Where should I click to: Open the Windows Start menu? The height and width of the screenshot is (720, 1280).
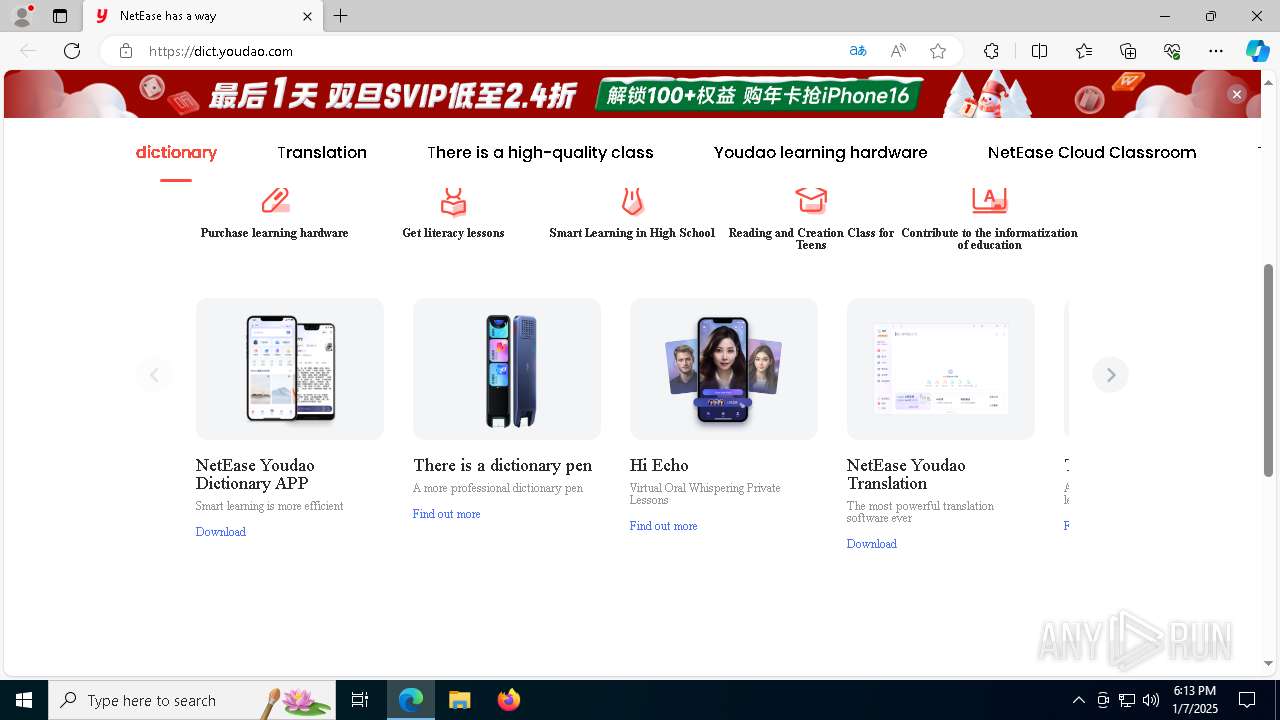pos(24,700)
